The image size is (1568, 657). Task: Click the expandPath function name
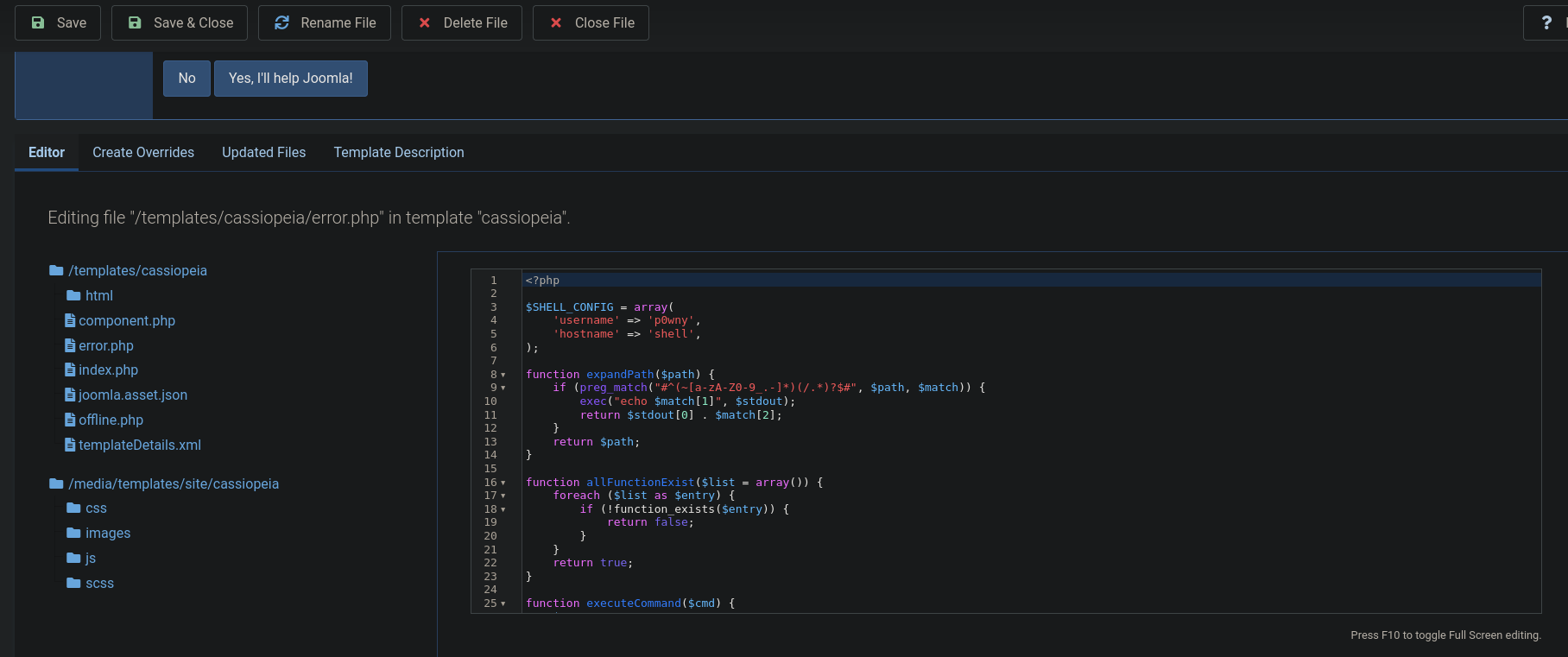point(620,375)
